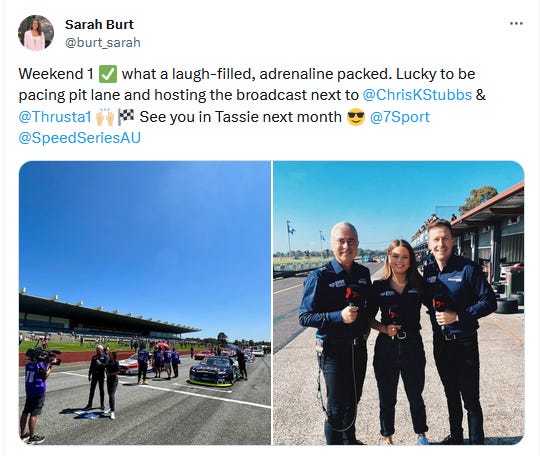Click the blue race car in the left photo
The image size is (540, 456).
click(214, 371)
